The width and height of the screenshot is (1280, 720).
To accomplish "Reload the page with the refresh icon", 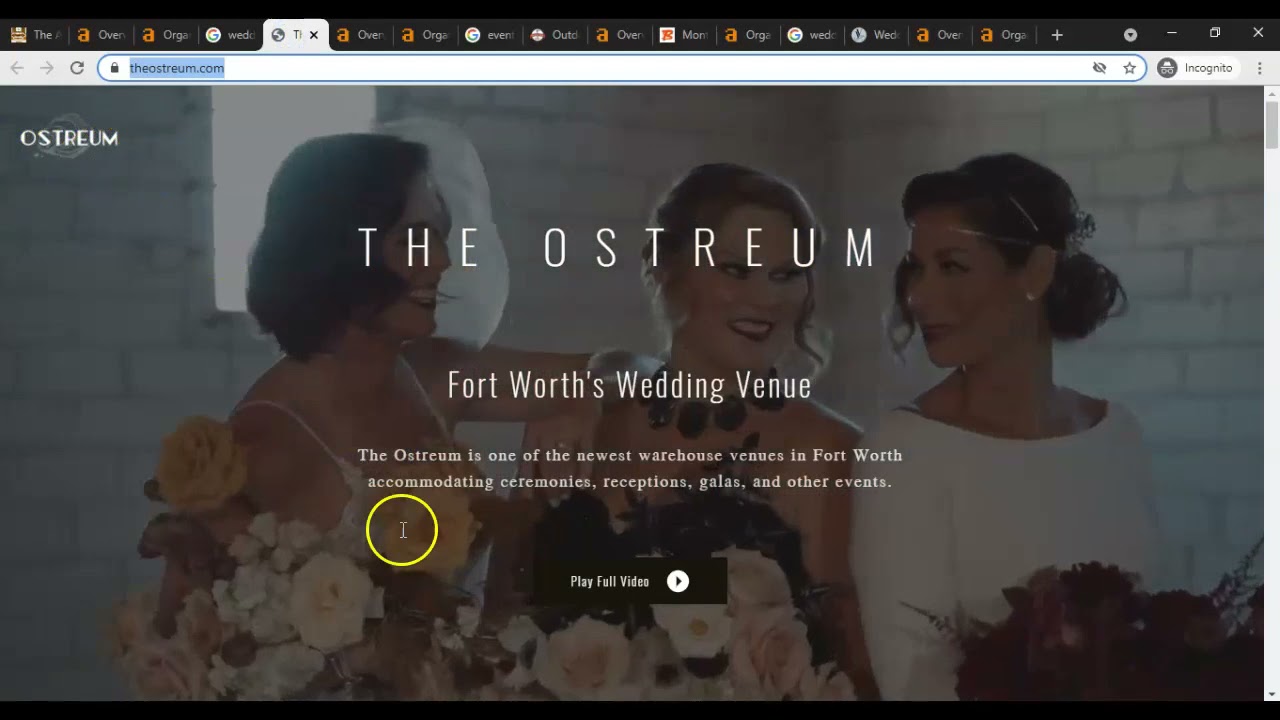I will pyautogui.click(x=77, y=68).
